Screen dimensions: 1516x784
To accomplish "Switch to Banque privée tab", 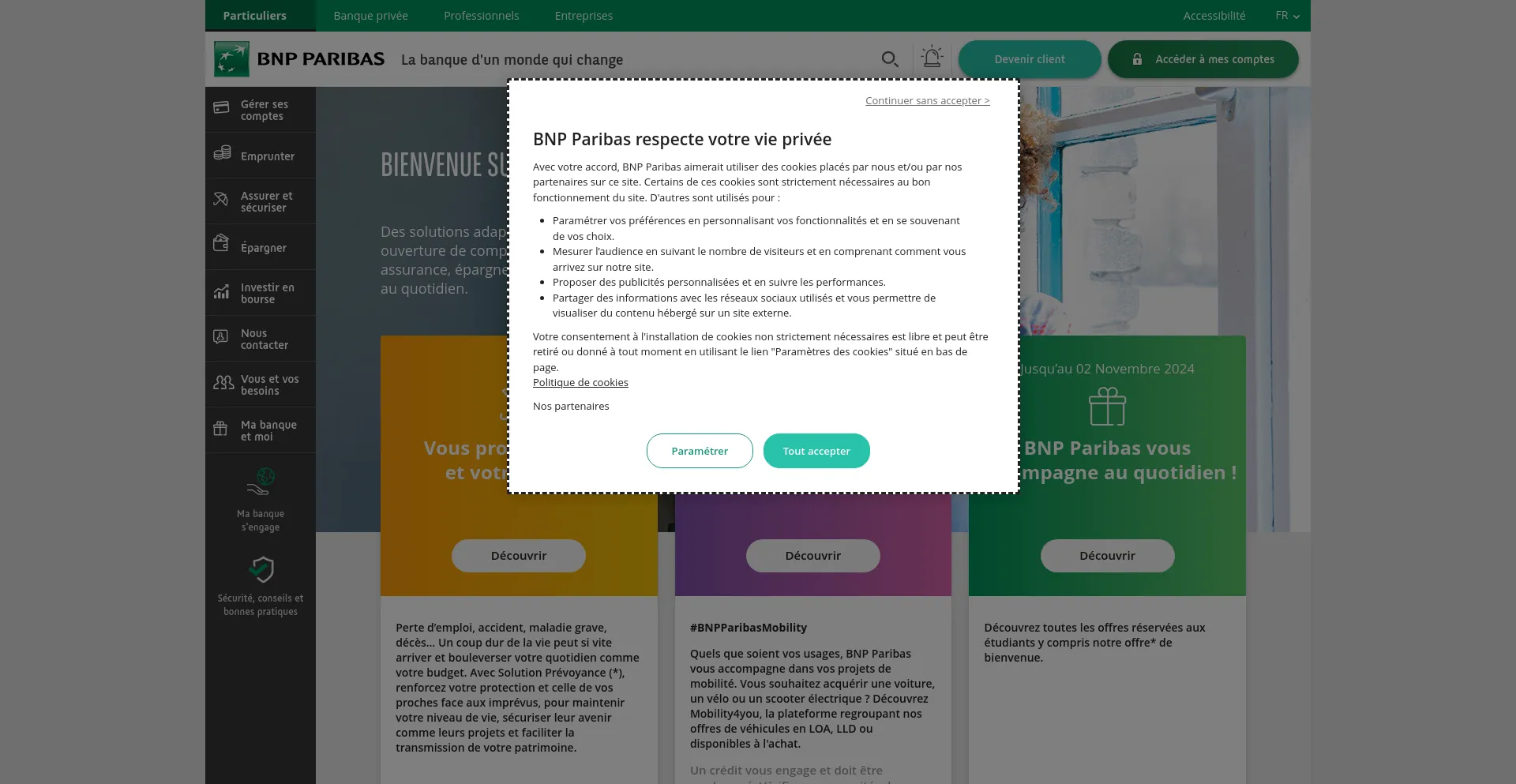I will point(370,16).
